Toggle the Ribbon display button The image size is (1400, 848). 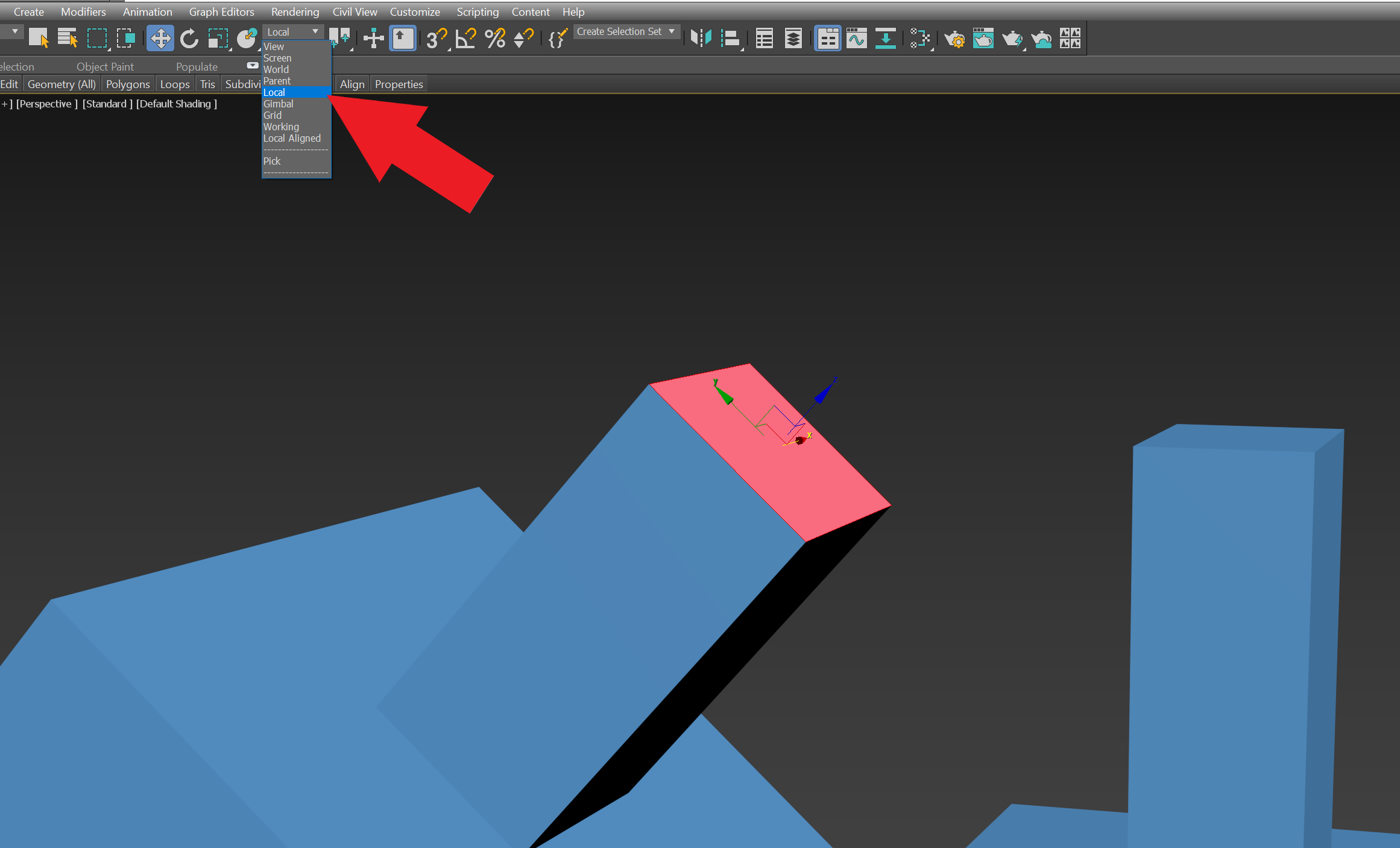tap(827, 39)
